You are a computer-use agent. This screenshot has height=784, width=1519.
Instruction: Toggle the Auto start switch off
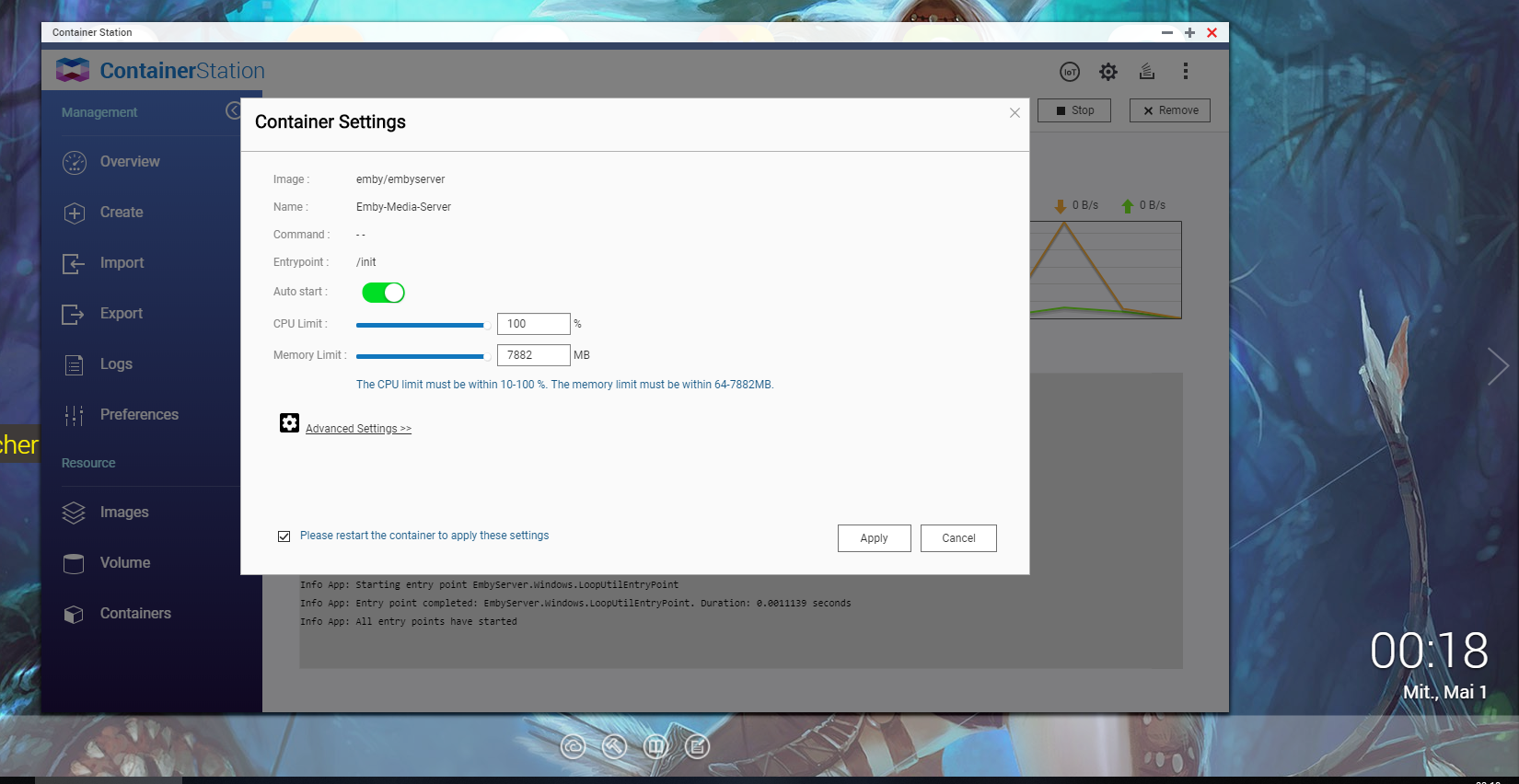click(383, 293)
